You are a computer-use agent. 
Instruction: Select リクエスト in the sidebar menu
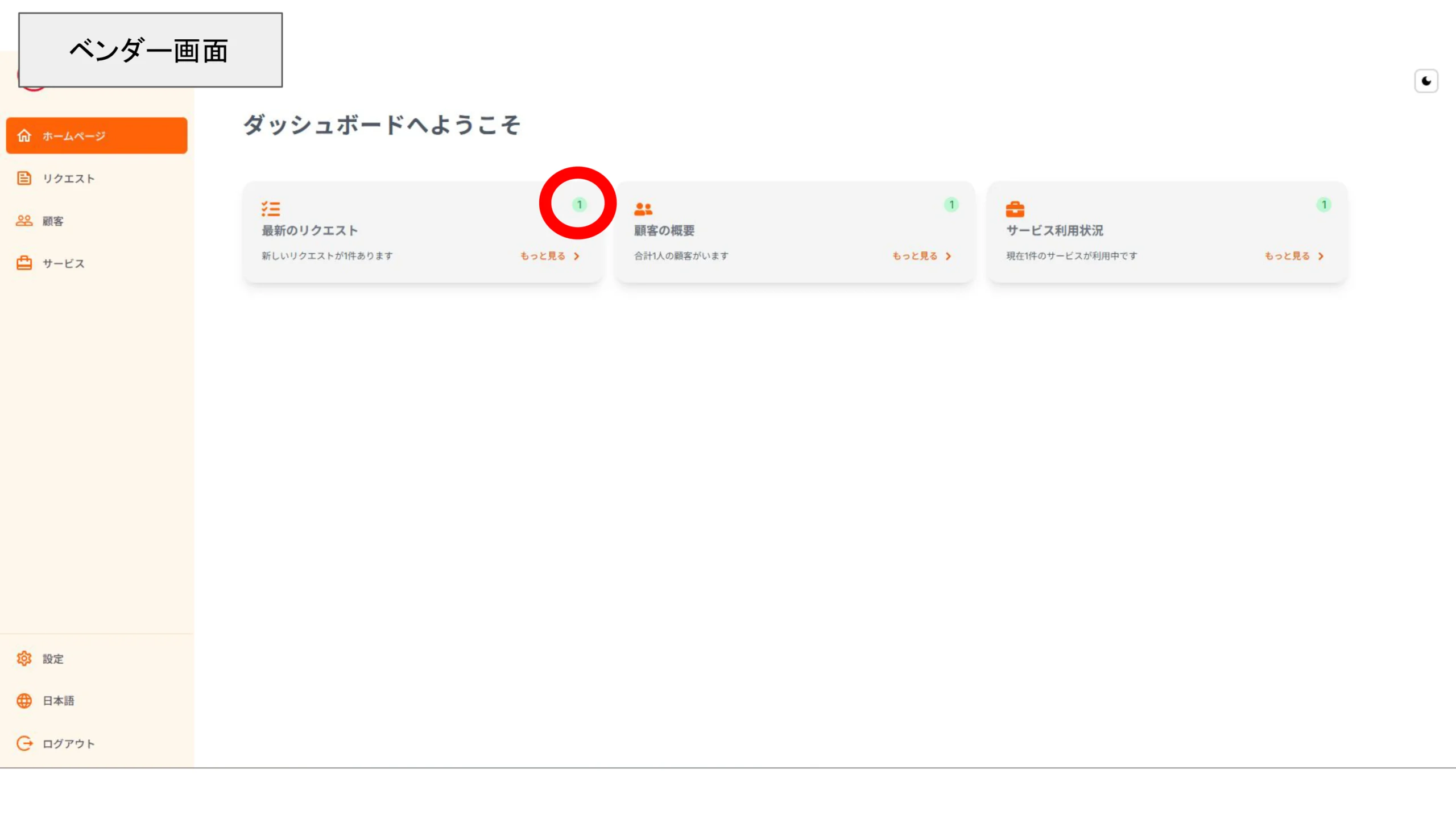click(x=68, y=178)
